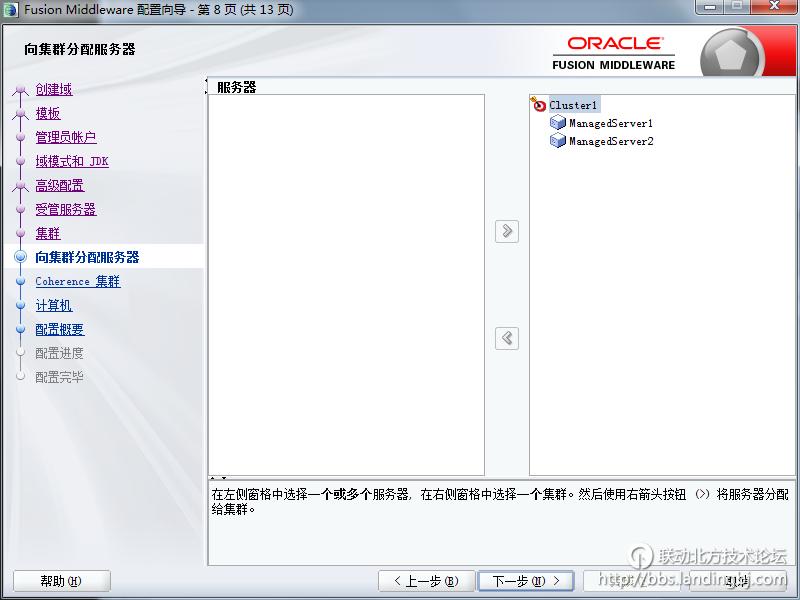Navigate to 域模式和 JDK step

(72, 161)
